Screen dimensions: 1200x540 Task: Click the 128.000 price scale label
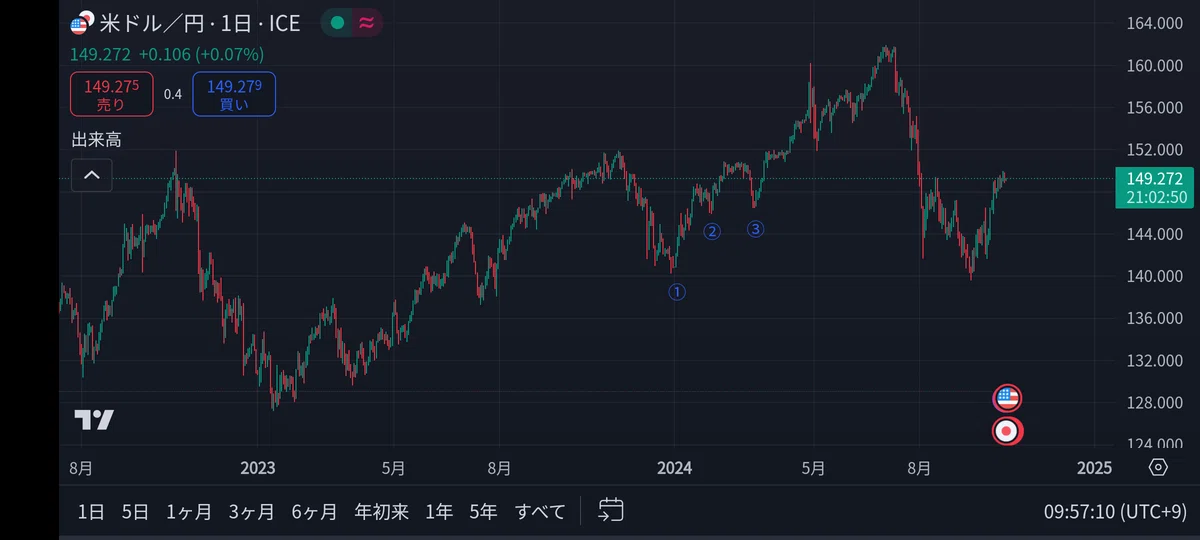pyautogui.click(x=1154, y=402)
